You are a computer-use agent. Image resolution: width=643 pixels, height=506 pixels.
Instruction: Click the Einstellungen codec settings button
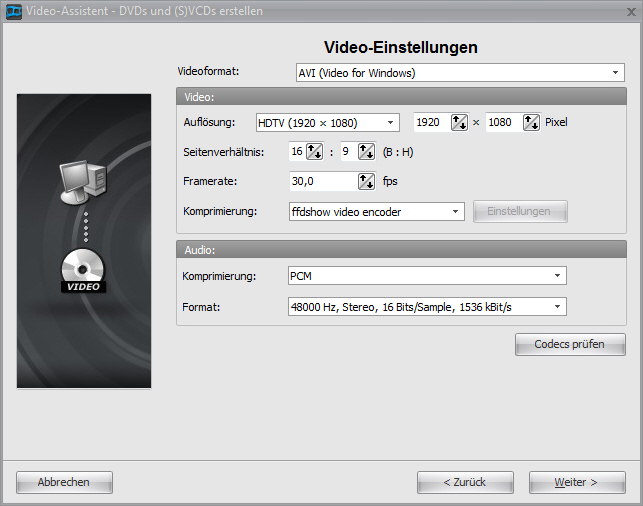pyautogui.click(x=519, y=211)
